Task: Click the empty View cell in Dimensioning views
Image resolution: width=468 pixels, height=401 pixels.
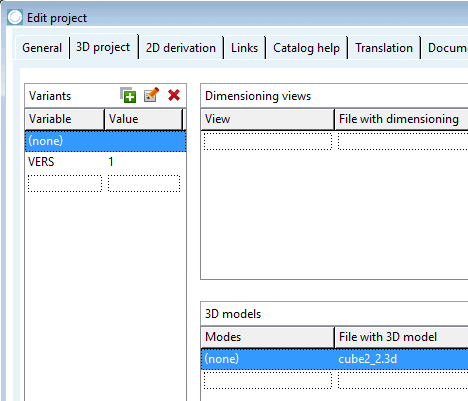Action: 268,141
